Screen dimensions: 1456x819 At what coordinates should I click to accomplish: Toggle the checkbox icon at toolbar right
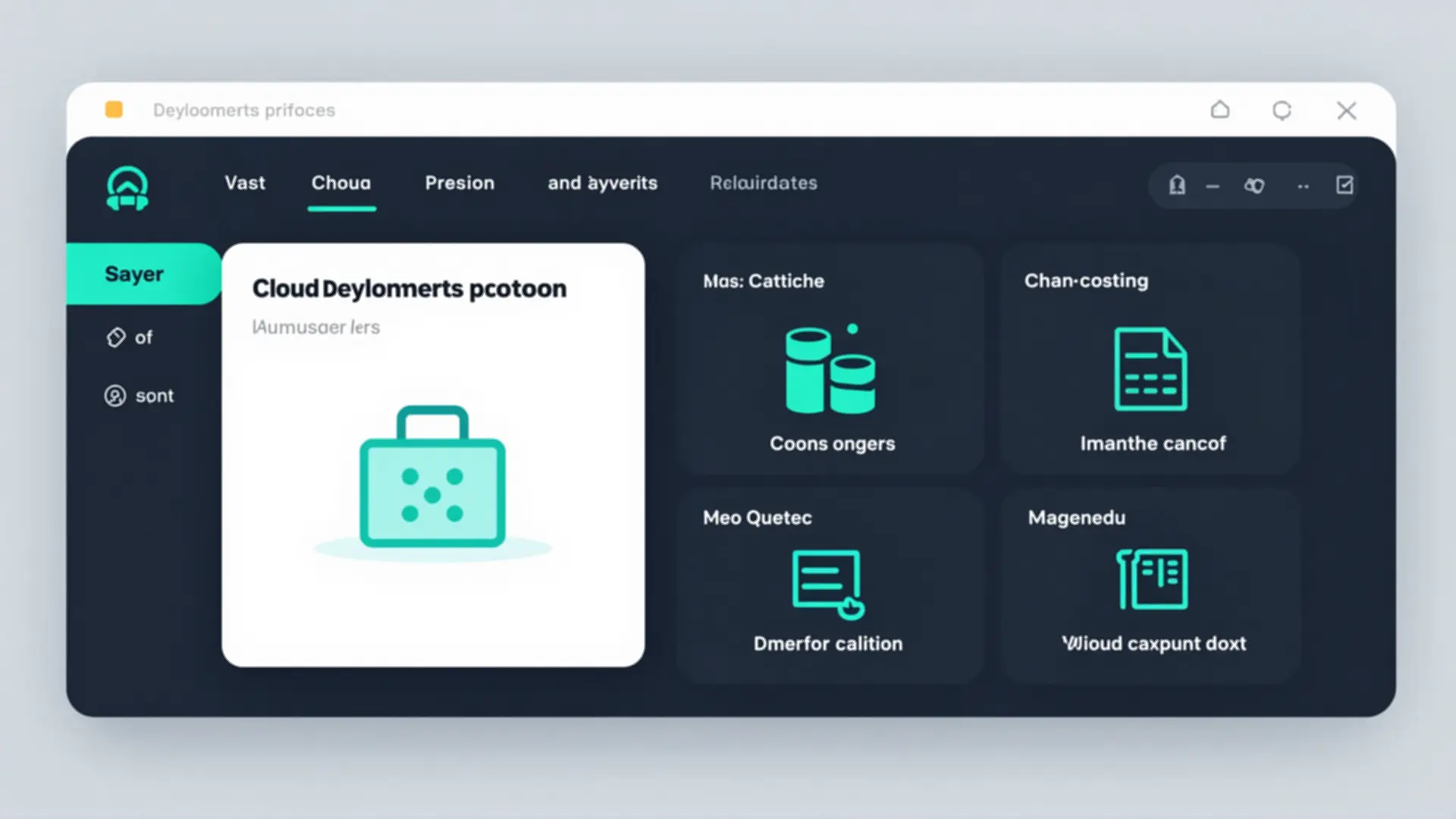1345,184
